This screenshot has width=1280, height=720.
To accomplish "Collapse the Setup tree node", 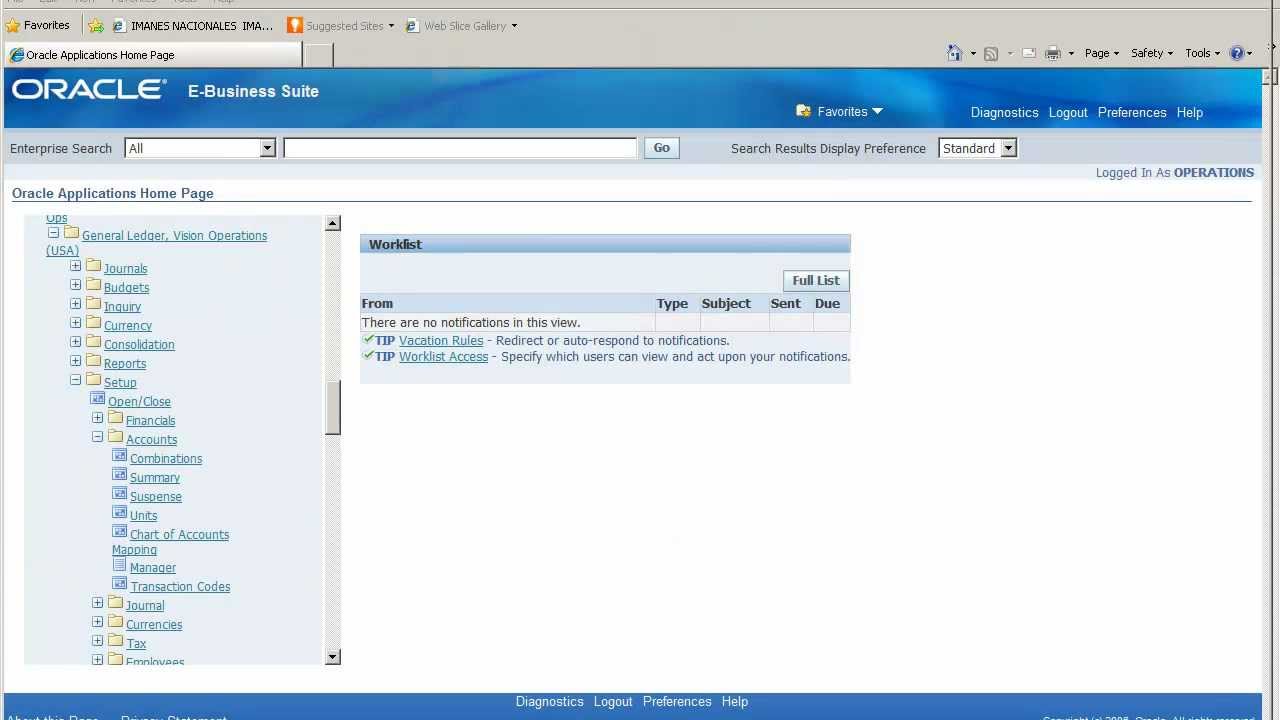I will coord(75,380).
